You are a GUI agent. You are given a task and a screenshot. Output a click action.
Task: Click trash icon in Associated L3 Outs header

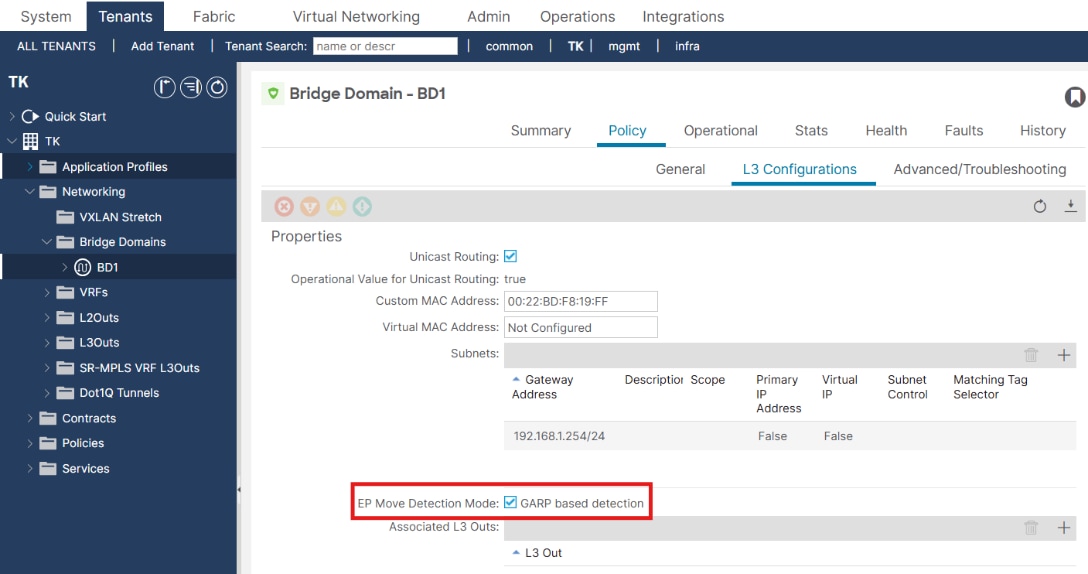tap(1031, 528)
